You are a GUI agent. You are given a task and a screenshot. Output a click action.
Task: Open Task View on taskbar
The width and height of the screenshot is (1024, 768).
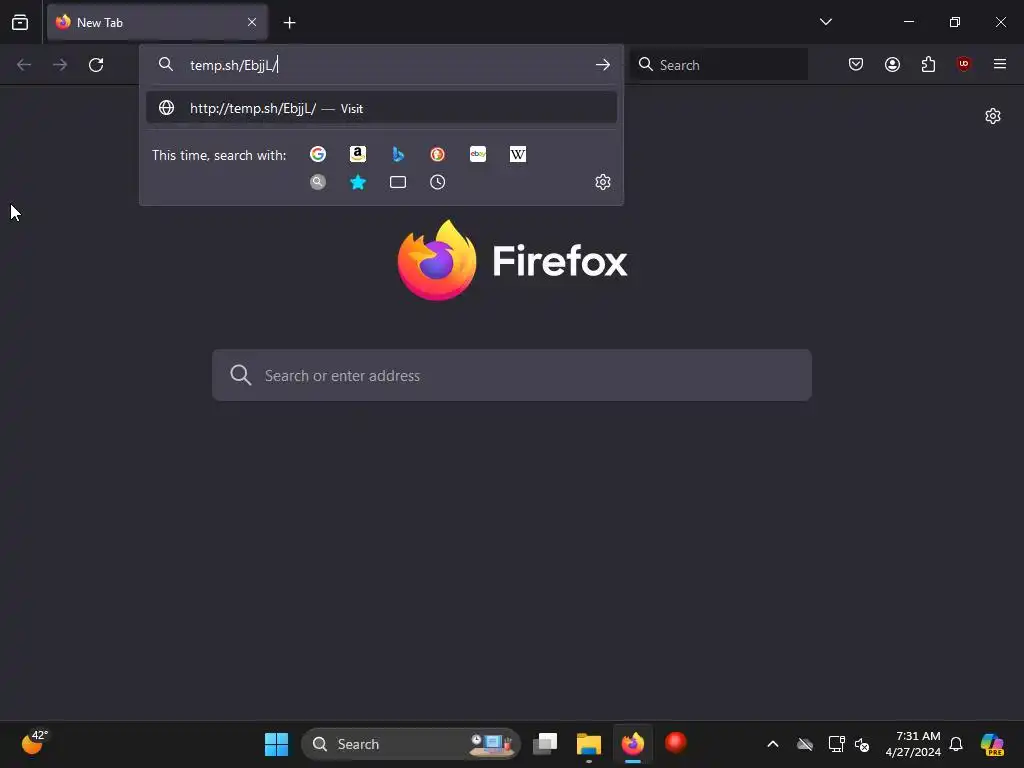pos(545,744)
